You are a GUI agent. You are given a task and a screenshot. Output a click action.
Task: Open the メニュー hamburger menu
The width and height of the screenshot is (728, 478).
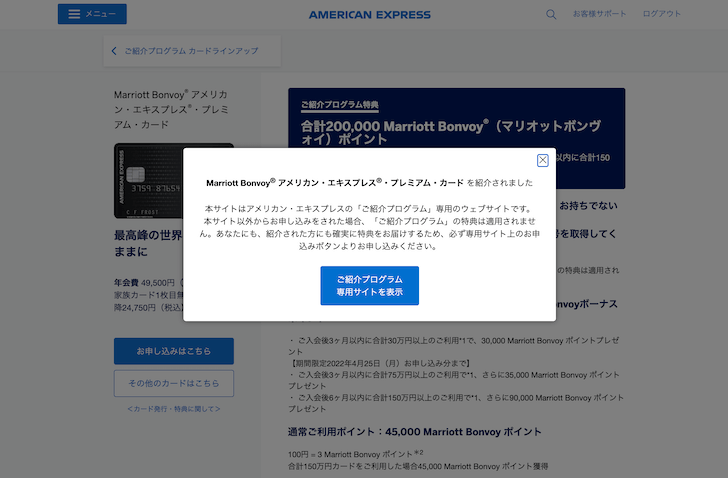tap(92, 14)
